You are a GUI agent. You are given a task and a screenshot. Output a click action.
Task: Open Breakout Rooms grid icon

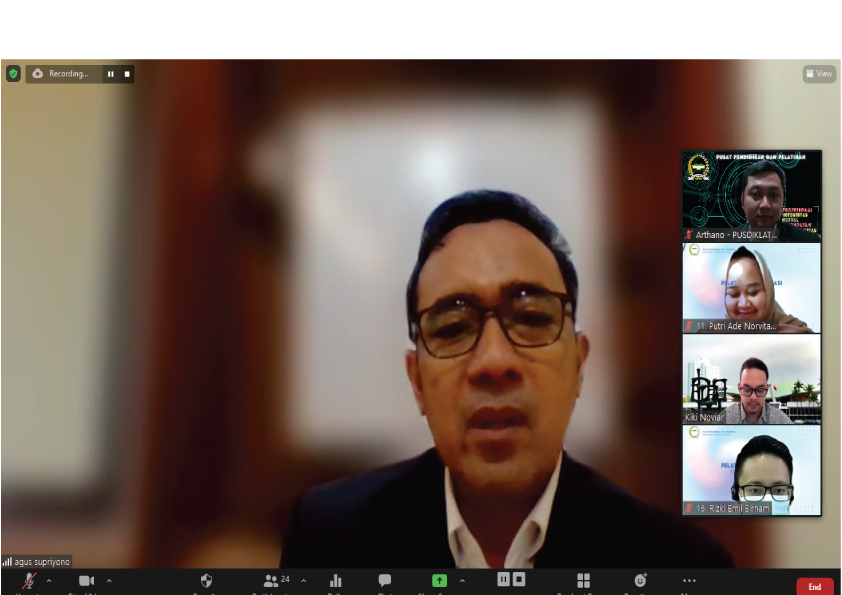click(x=584, y=581)
